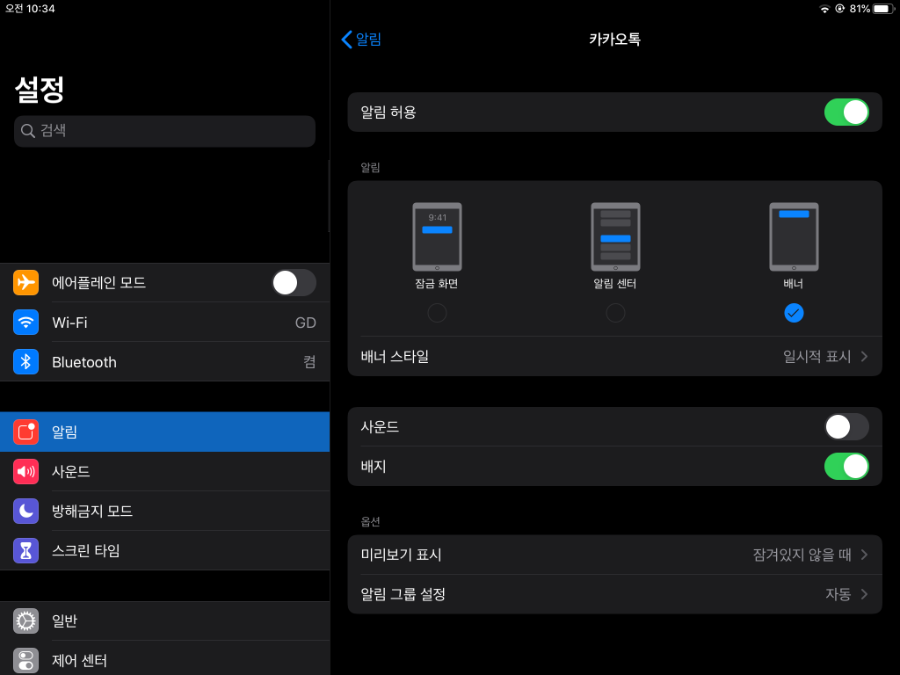This screenshot has height=675, width=900.
Task: Tap the 일반 gear icon
Action: coord(26,620)
